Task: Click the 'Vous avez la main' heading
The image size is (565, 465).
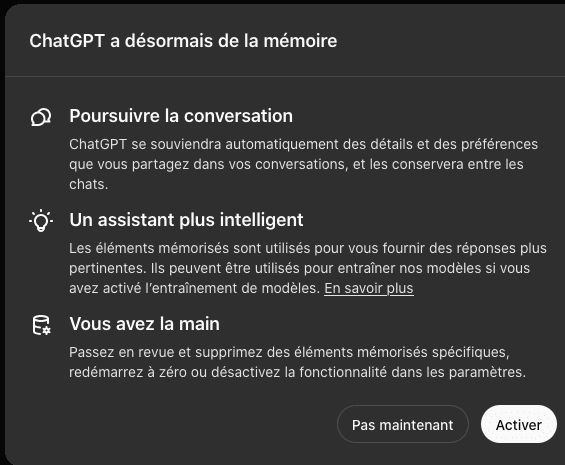Action: click(144, 324)
